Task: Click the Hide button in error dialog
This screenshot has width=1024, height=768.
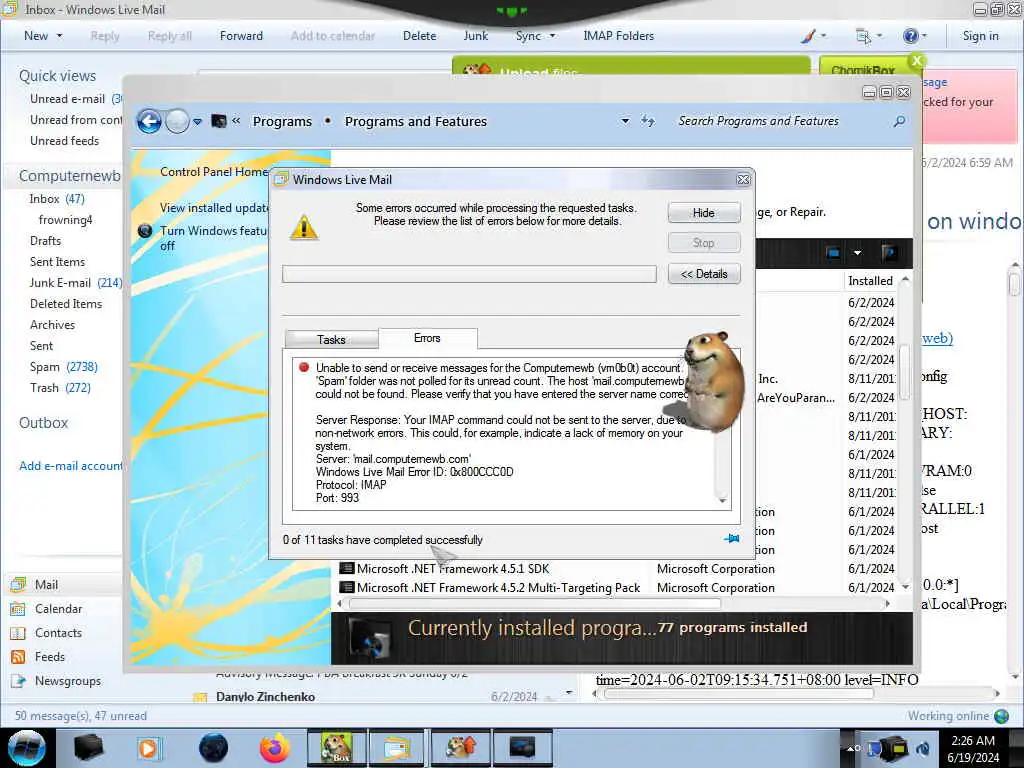Action: 703,213
